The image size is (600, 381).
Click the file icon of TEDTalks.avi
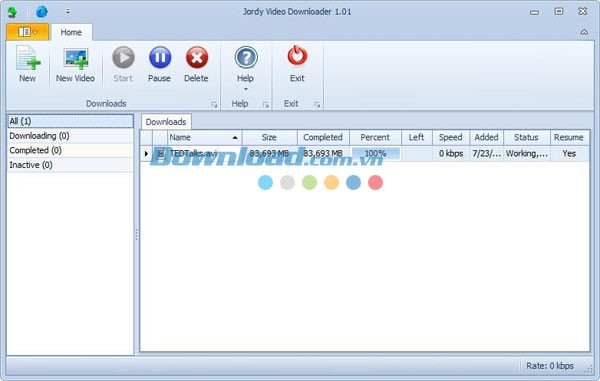160,153
